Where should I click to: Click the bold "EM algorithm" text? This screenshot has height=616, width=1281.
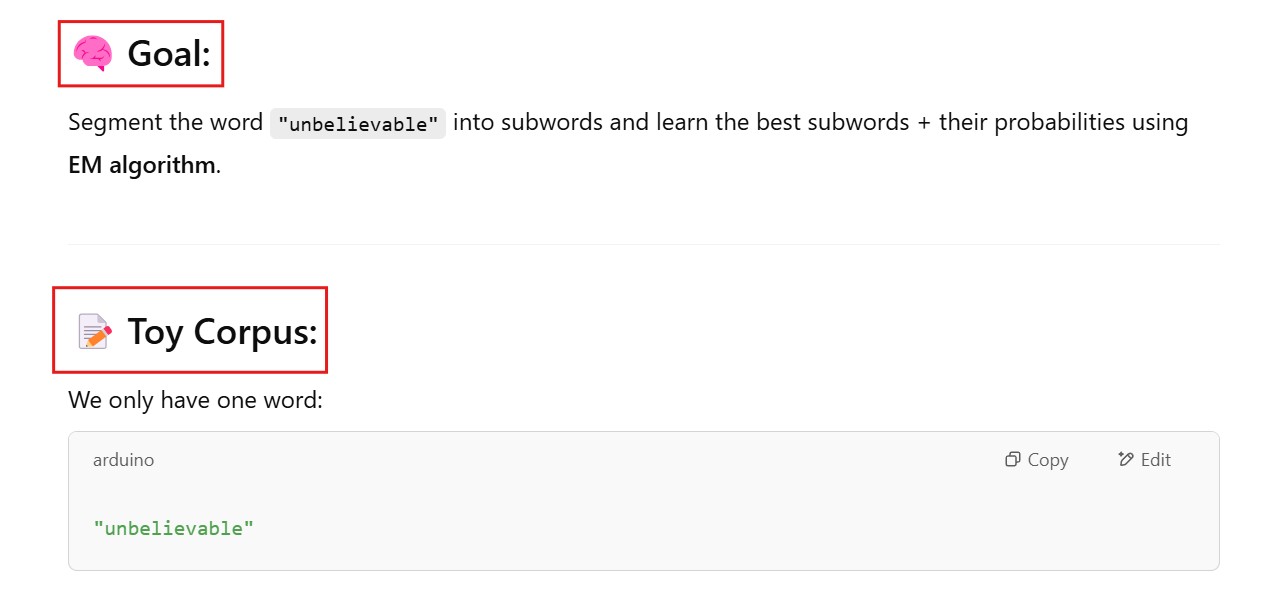pos(142,165)
